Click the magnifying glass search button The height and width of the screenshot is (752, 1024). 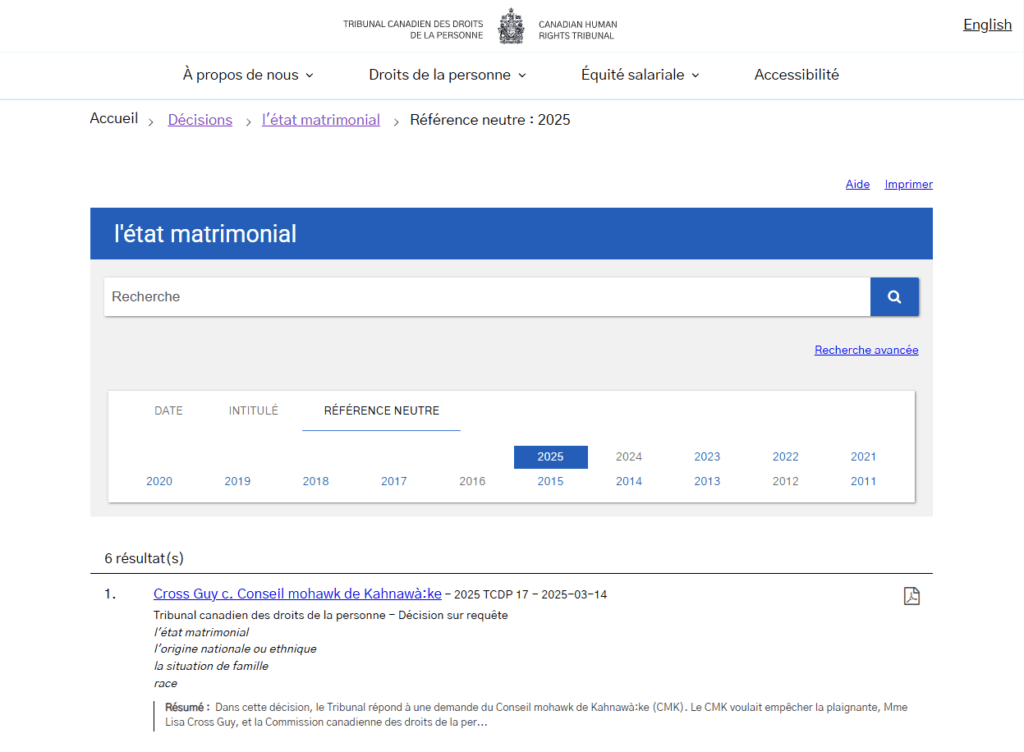[x=894, y=297]
